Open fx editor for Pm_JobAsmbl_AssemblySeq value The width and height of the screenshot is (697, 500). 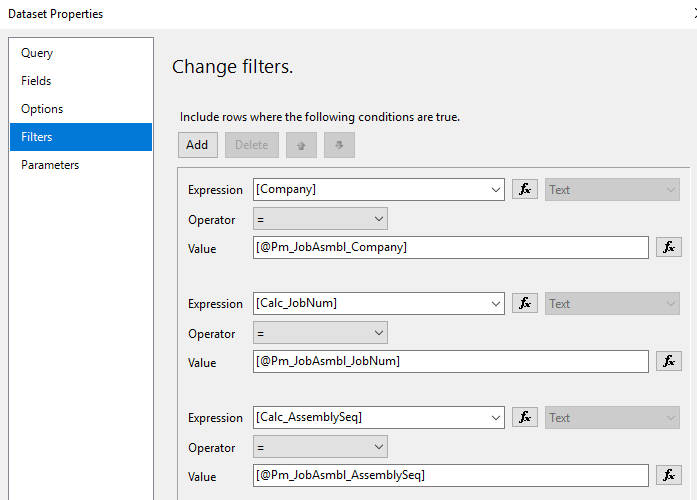[x=669, y=475]
